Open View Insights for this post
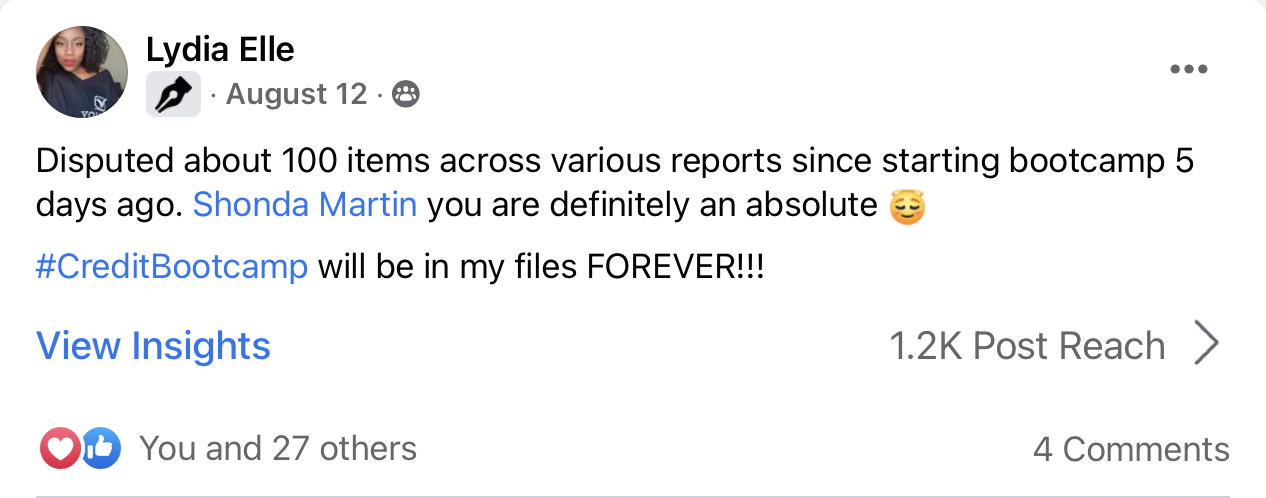The height and width of the screenshot is (498, 1266). (x=153, y=346)
